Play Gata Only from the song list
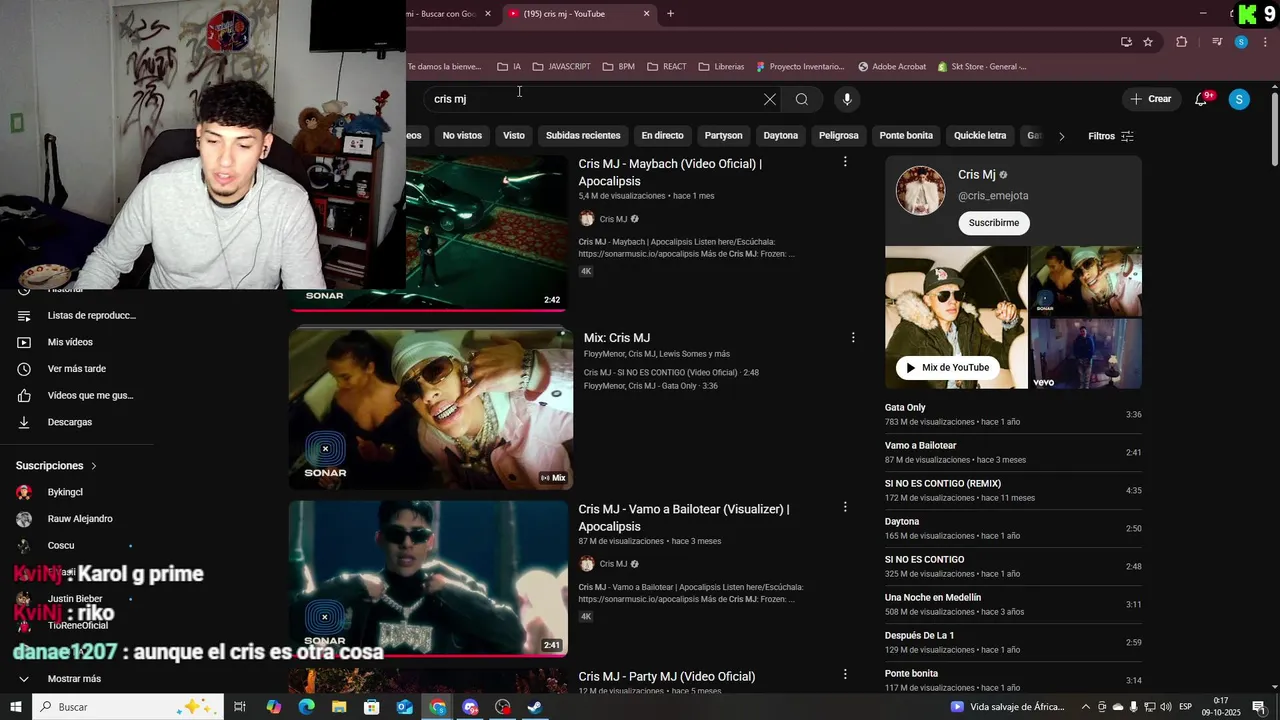 point(1013,414)
